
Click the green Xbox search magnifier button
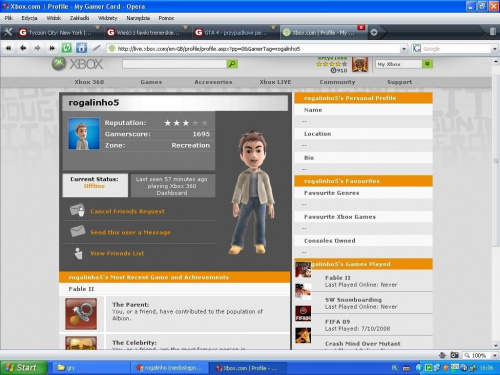tap(232, 64)
